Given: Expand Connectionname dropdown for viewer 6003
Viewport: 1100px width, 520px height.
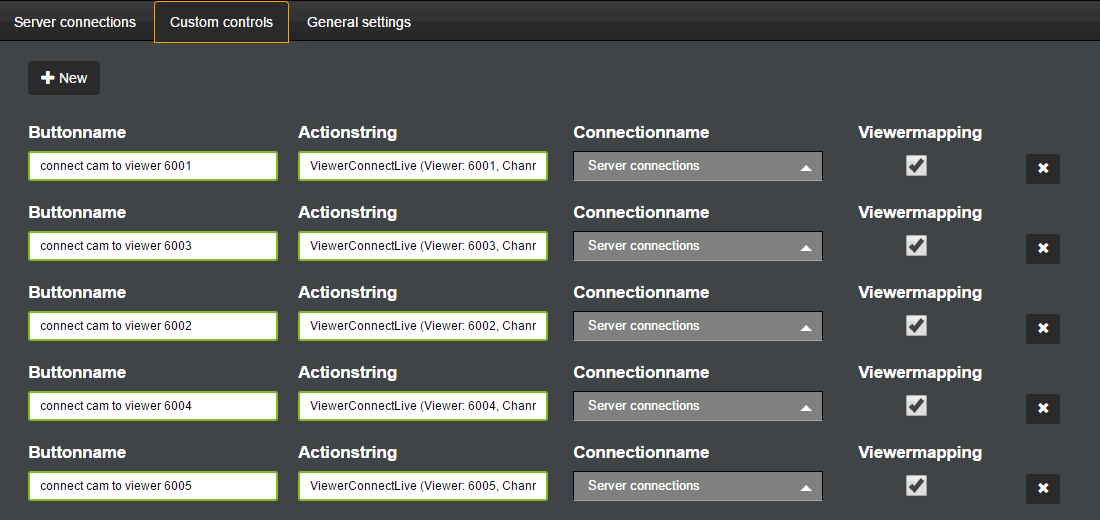Looking at the screenshot, I should pos(697,246).
